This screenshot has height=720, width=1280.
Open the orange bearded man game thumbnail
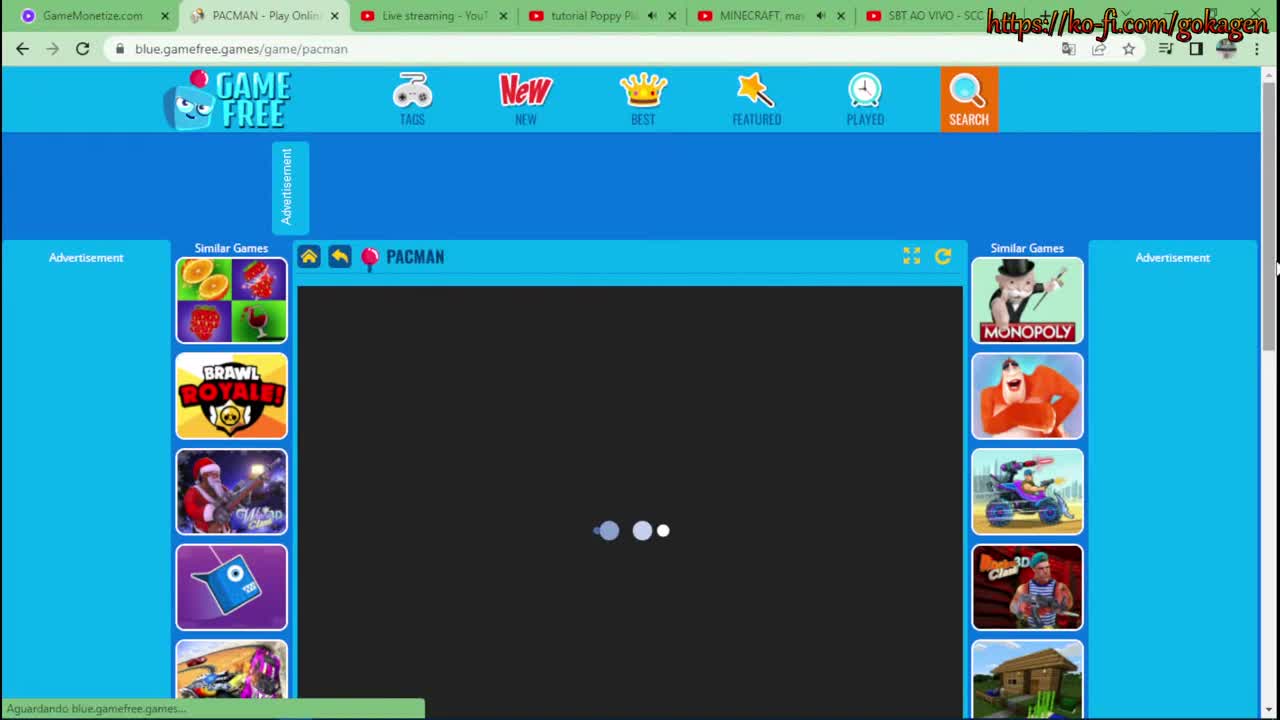coord(1027,396)
